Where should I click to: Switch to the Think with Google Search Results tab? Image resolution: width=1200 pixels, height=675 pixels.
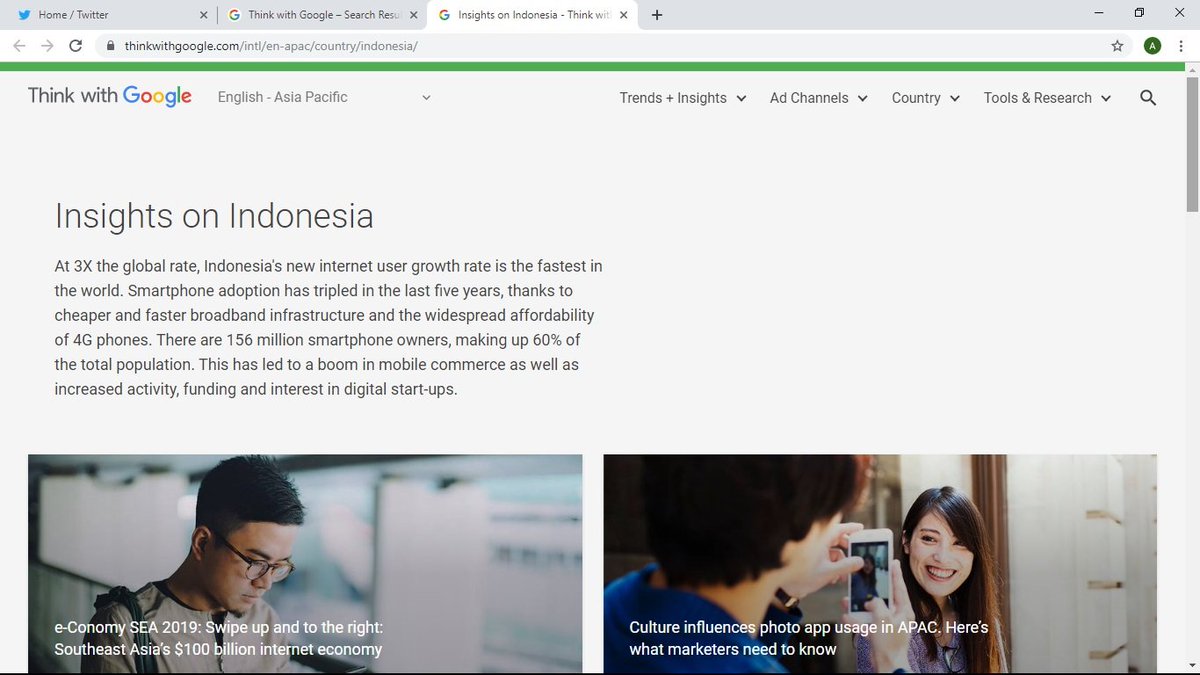click(x=323, y=15)
